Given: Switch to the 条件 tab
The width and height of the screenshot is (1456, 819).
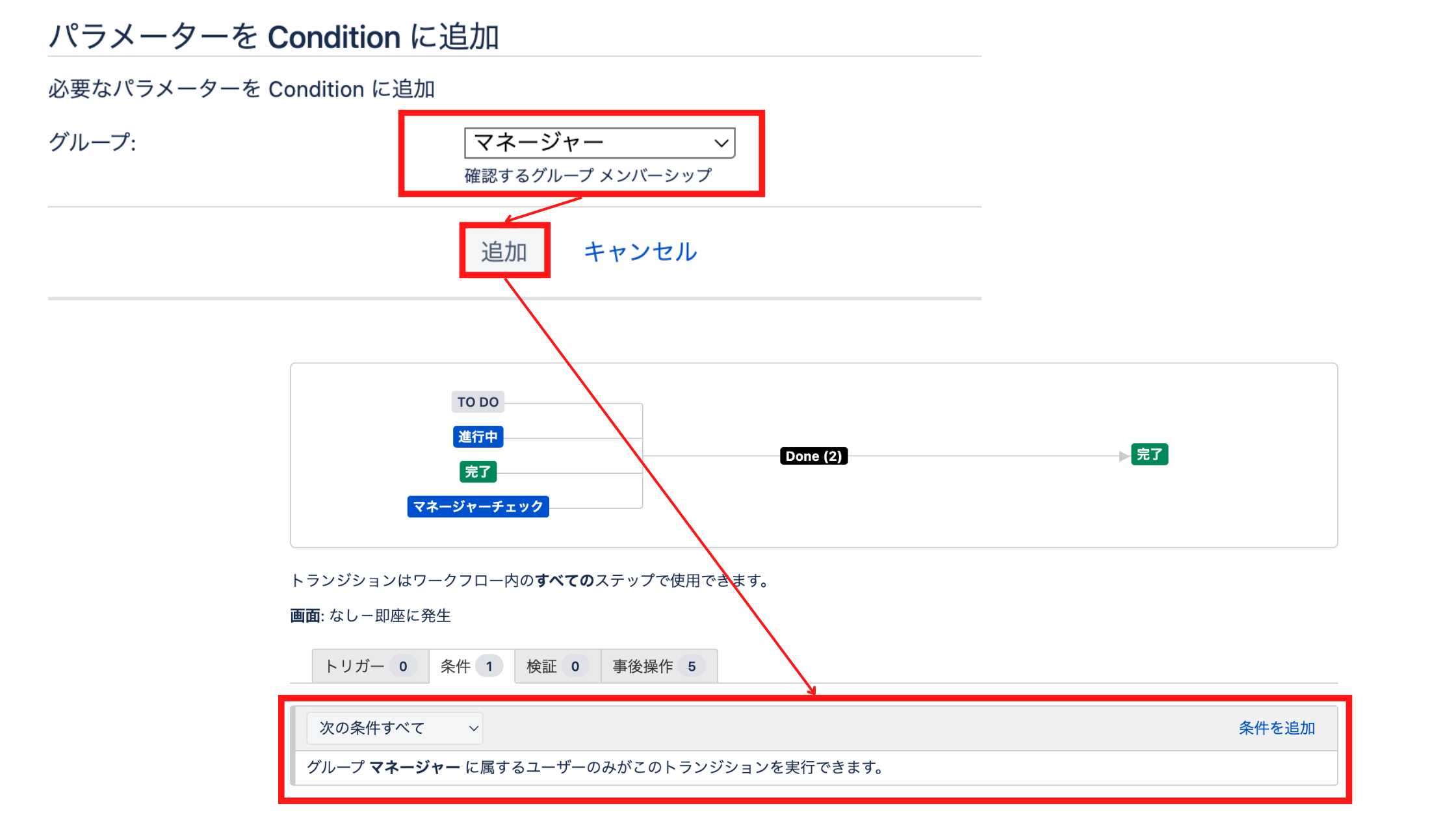Looking at the screenshot, I should (x=456, y=666).
